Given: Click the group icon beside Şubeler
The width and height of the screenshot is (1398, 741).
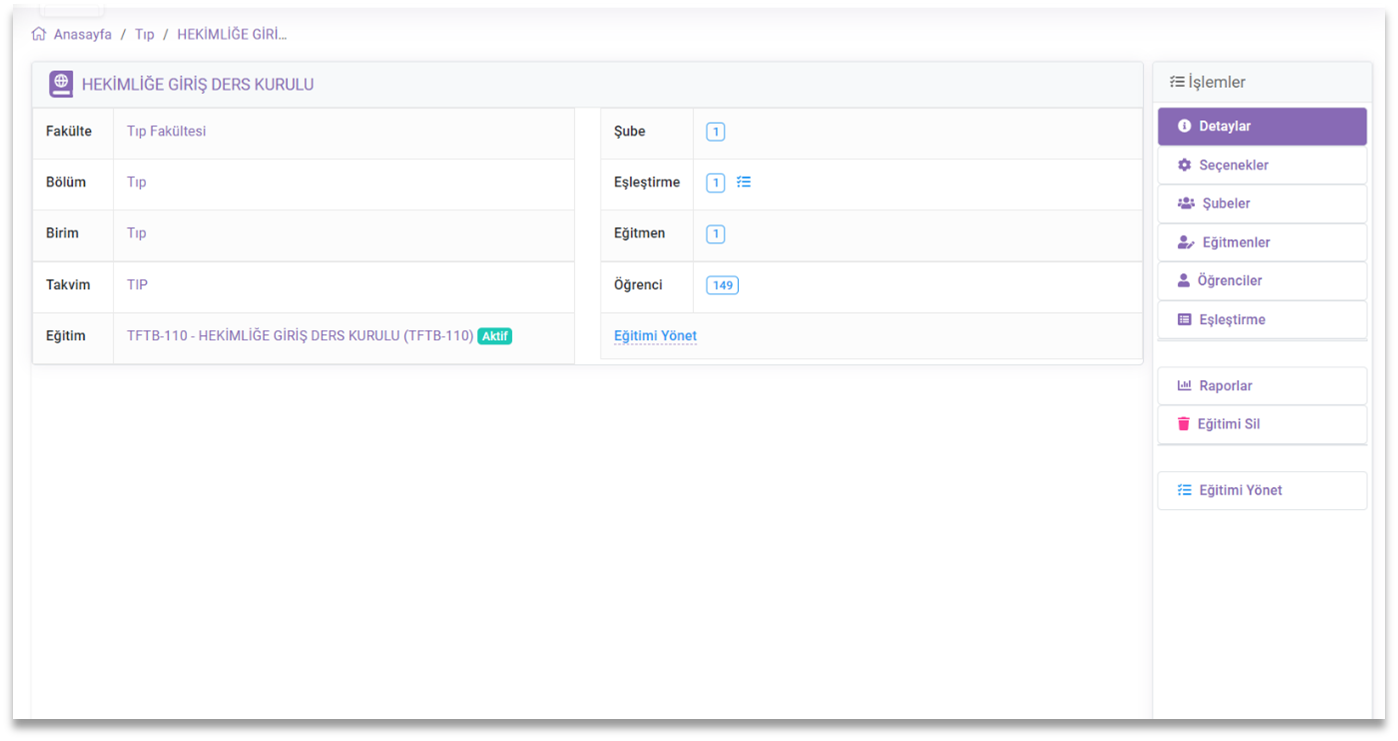Looking at the screenshot, I should (x=1186, y=203).
